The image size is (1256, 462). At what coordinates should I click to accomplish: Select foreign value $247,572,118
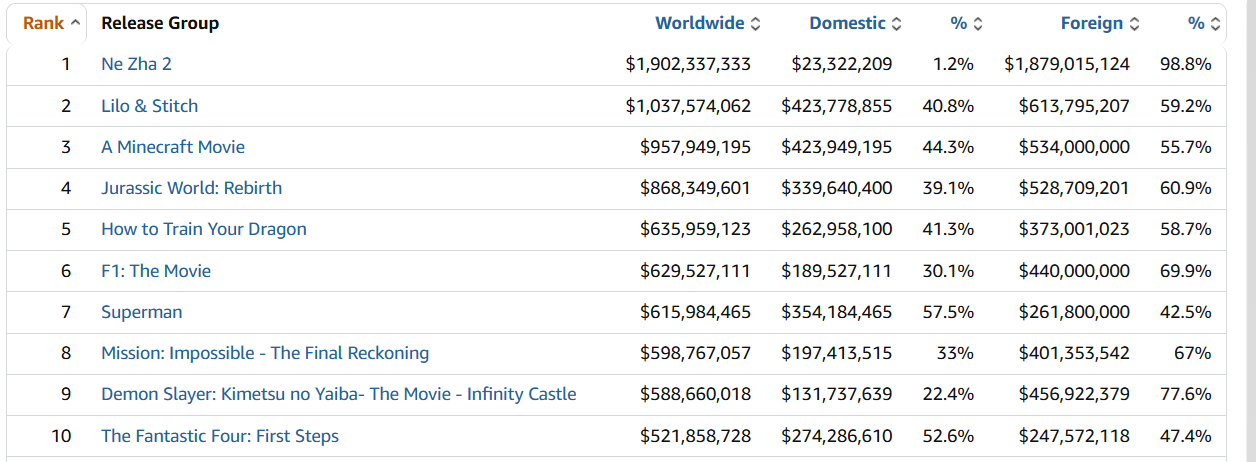[x=1074, y=436]
